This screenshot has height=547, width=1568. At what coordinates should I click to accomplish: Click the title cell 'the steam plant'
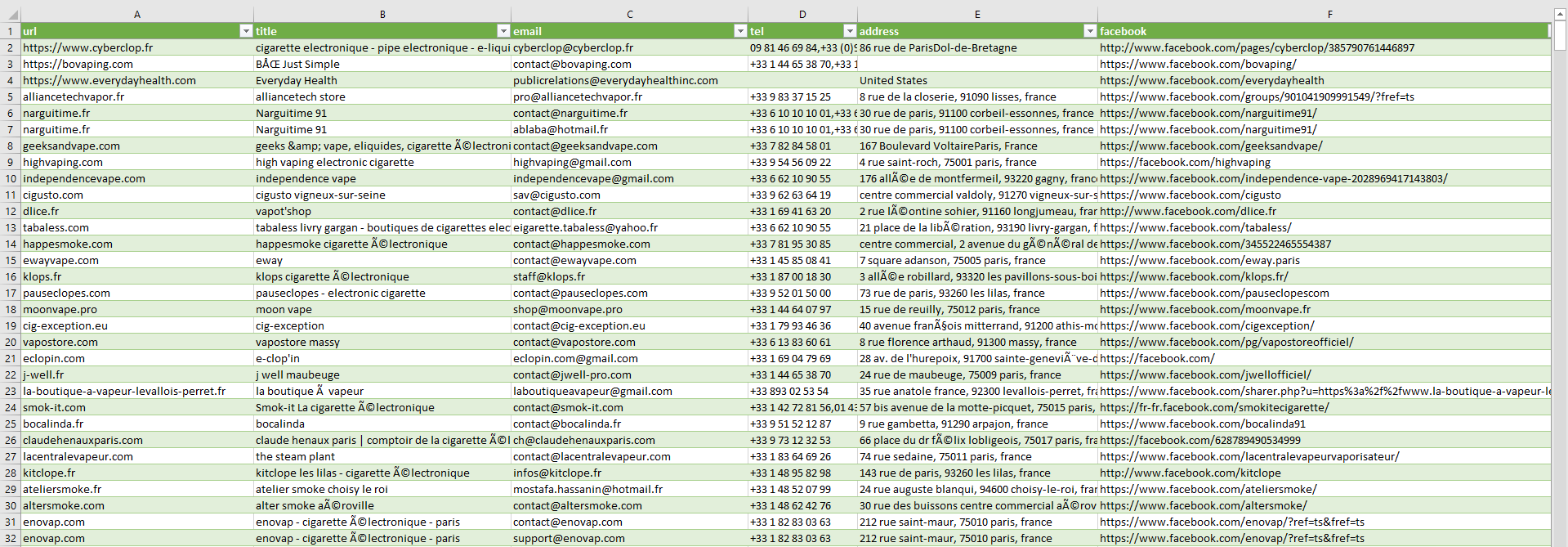(382, 456)
